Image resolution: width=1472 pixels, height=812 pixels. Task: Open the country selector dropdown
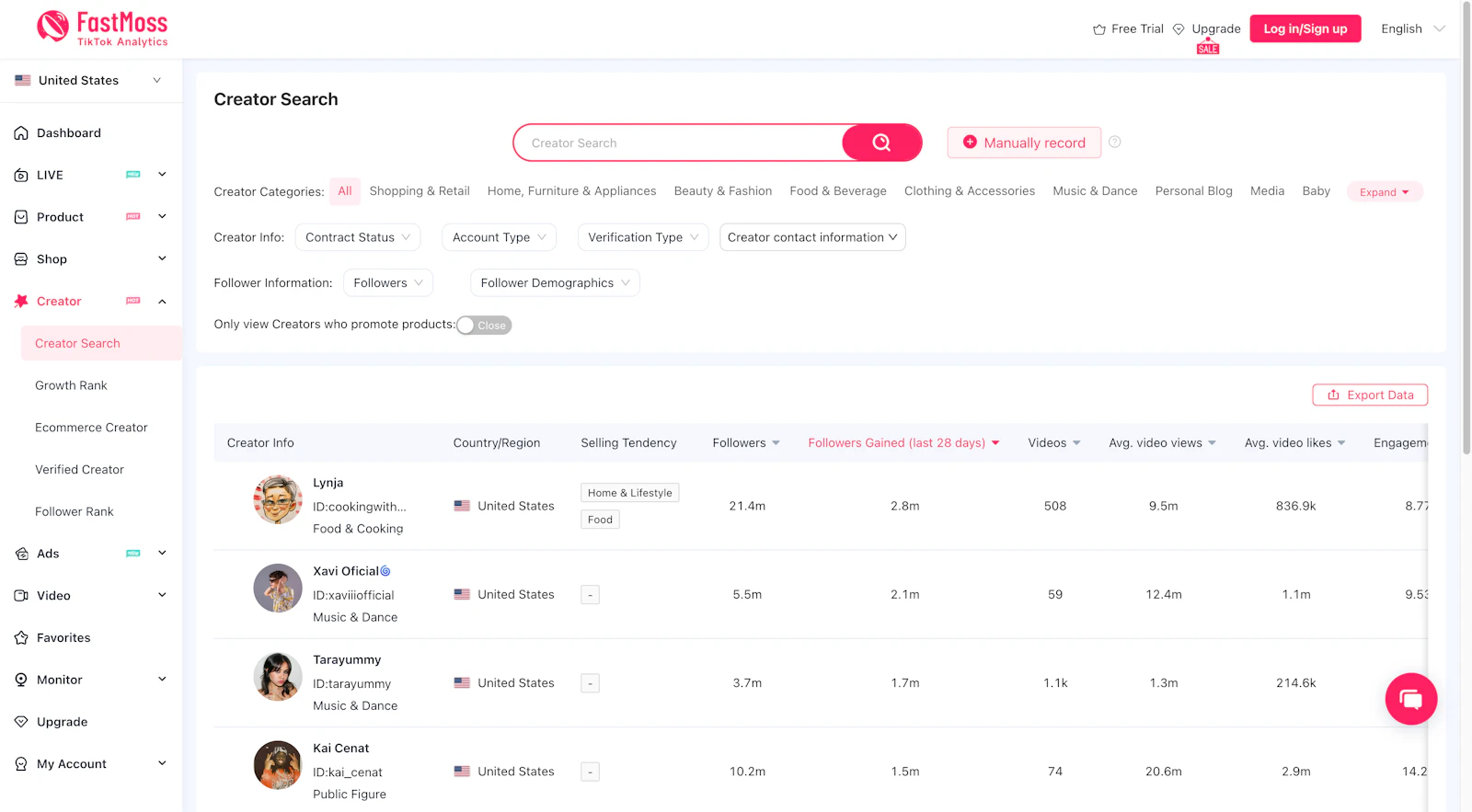(x=91, y=81)
